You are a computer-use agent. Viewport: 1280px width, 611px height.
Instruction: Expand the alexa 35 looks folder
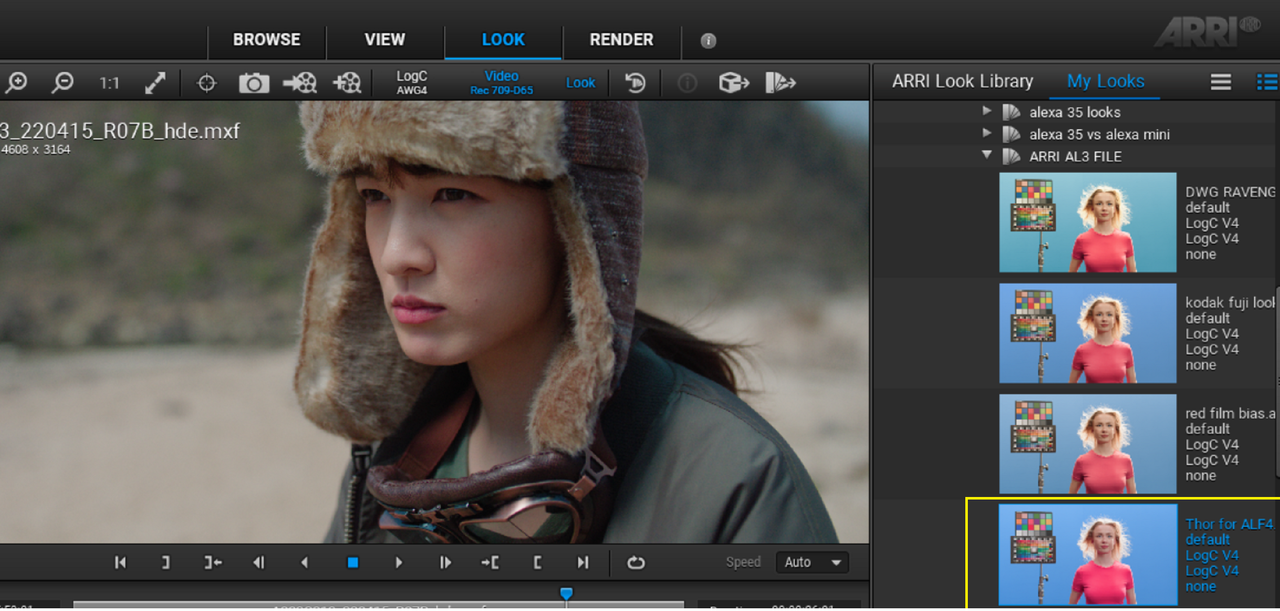click(x=987, y=111)
